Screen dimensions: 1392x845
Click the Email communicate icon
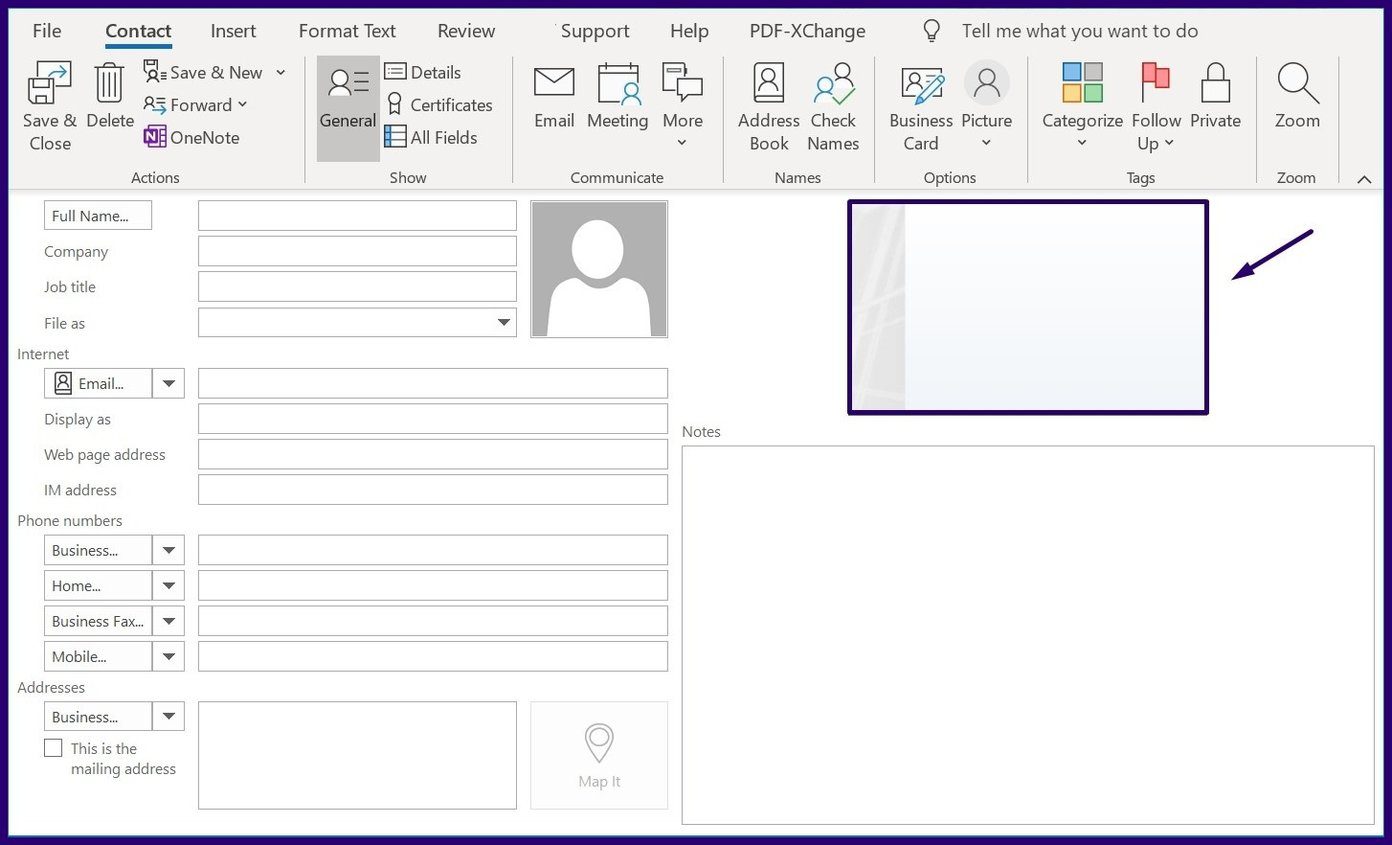[x=554, y=82]
